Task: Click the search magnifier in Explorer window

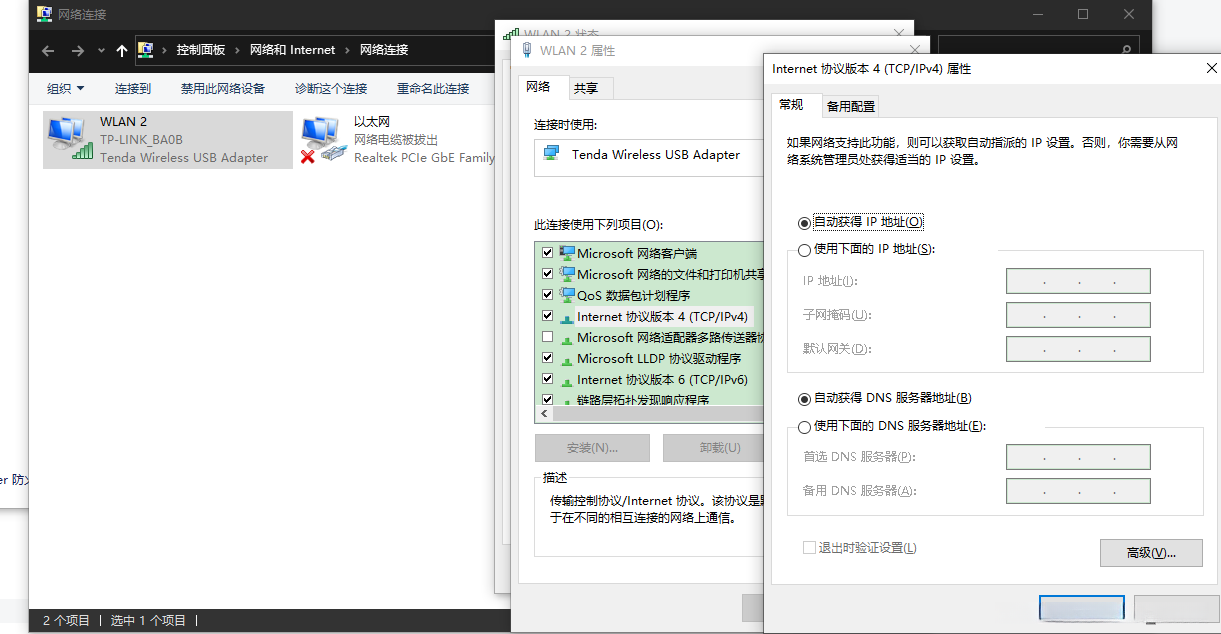Action: click(1125, 50)
